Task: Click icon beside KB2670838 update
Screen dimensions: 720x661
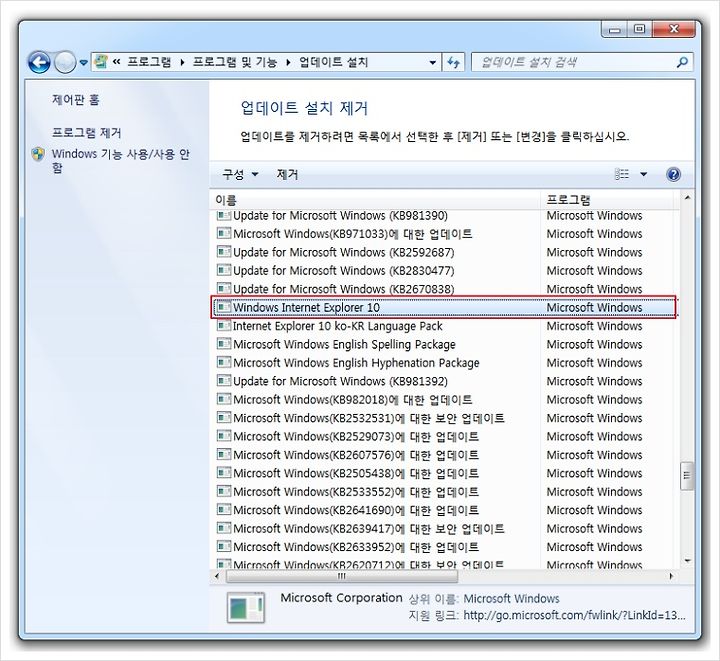Action: 224,288
